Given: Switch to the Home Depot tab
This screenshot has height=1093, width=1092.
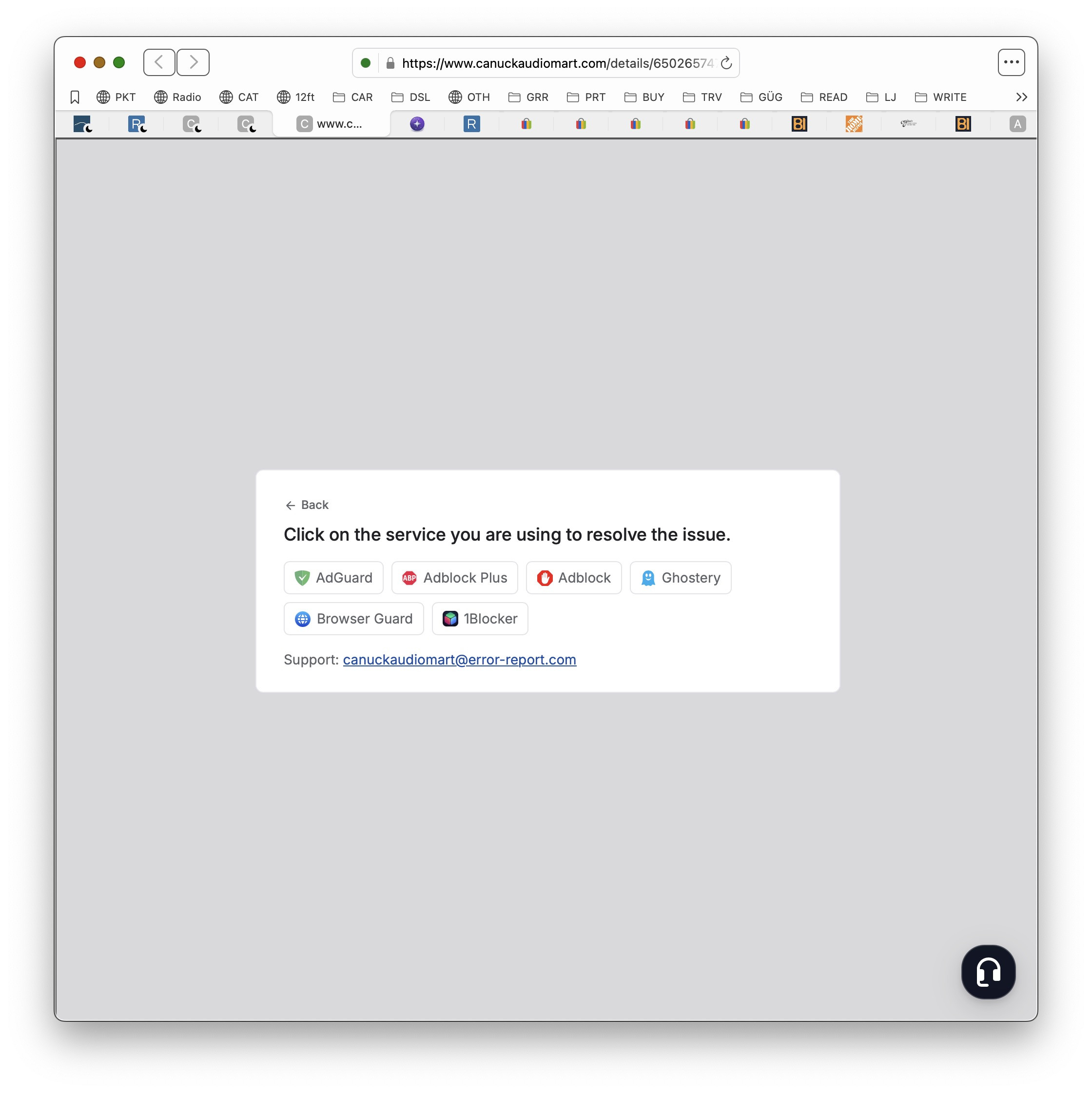Looking at the screenshot, I should pos(853,124).
